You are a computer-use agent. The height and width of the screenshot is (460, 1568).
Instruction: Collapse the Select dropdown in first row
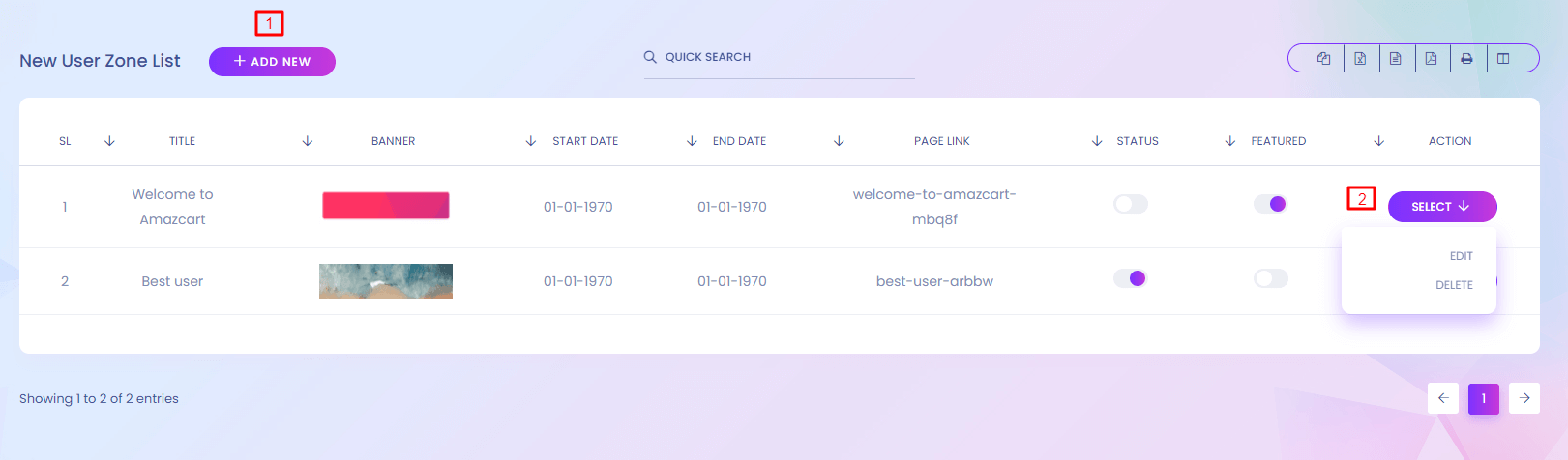1441,207
